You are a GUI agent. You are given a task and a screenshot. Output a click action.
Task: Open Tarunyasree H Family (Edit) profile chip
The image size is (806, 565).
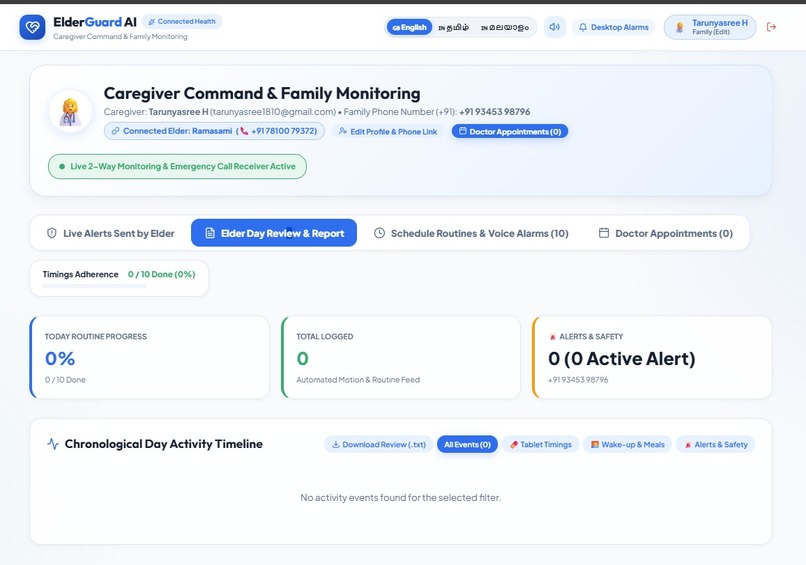[710, 27]
